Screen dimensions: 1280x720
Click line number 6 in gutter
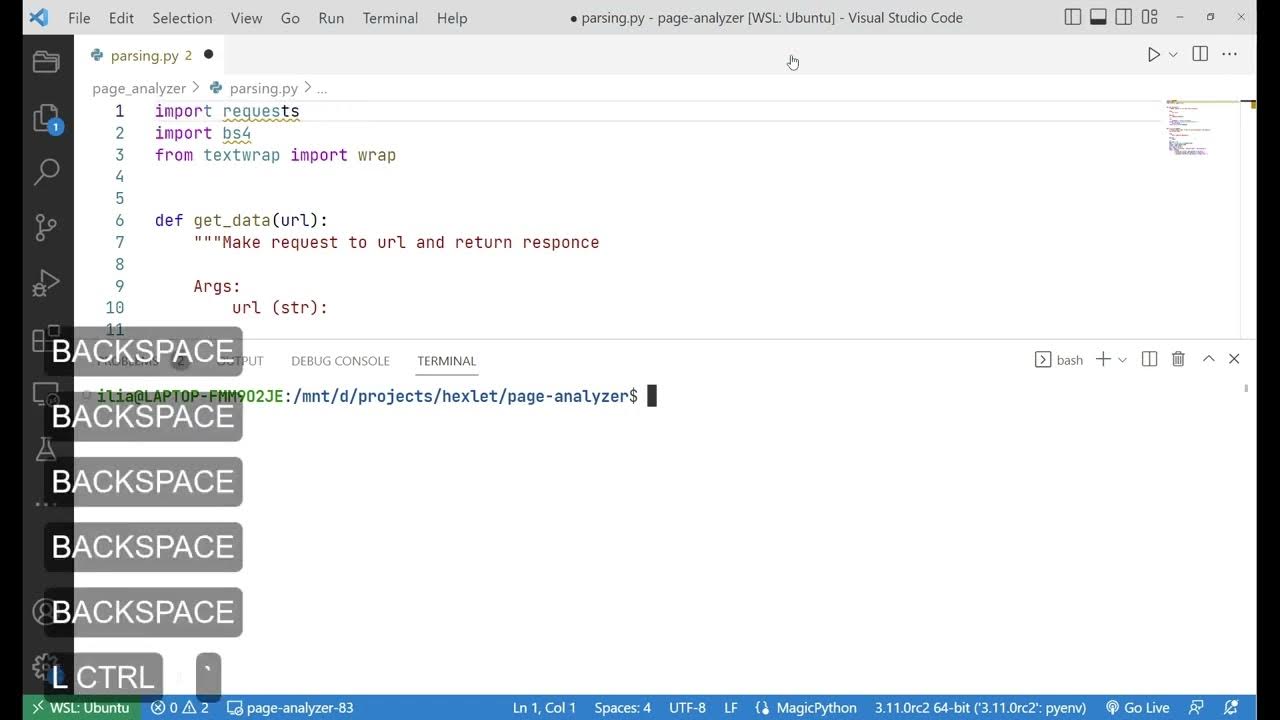pos(119,220)
